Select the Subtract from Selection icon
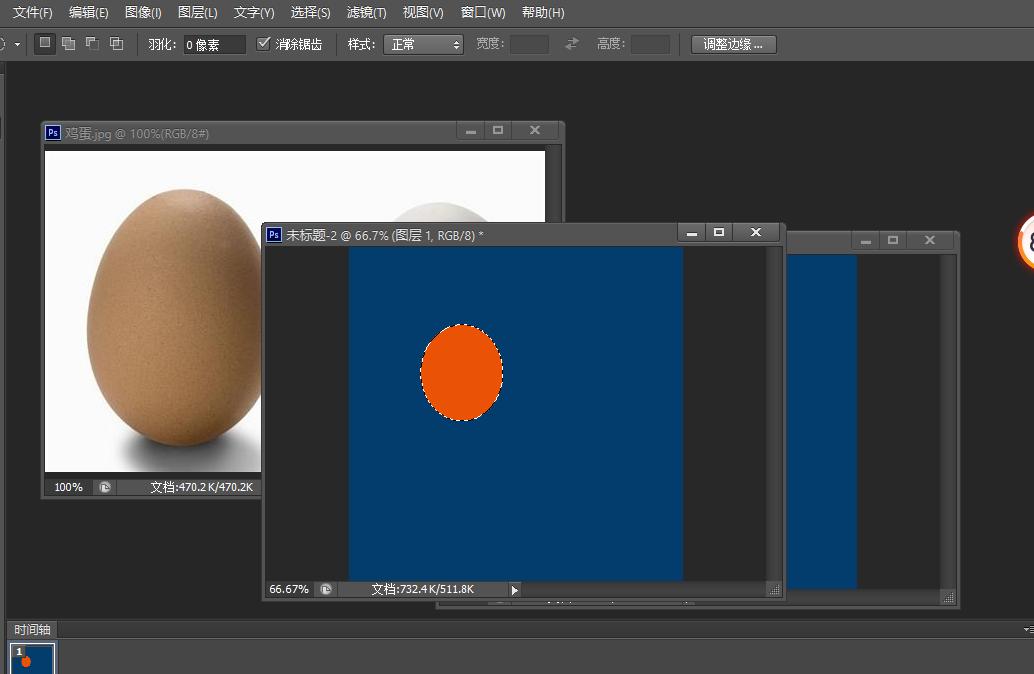Image resolution: width=1034 pixels, height=674 pixels. 91,44
